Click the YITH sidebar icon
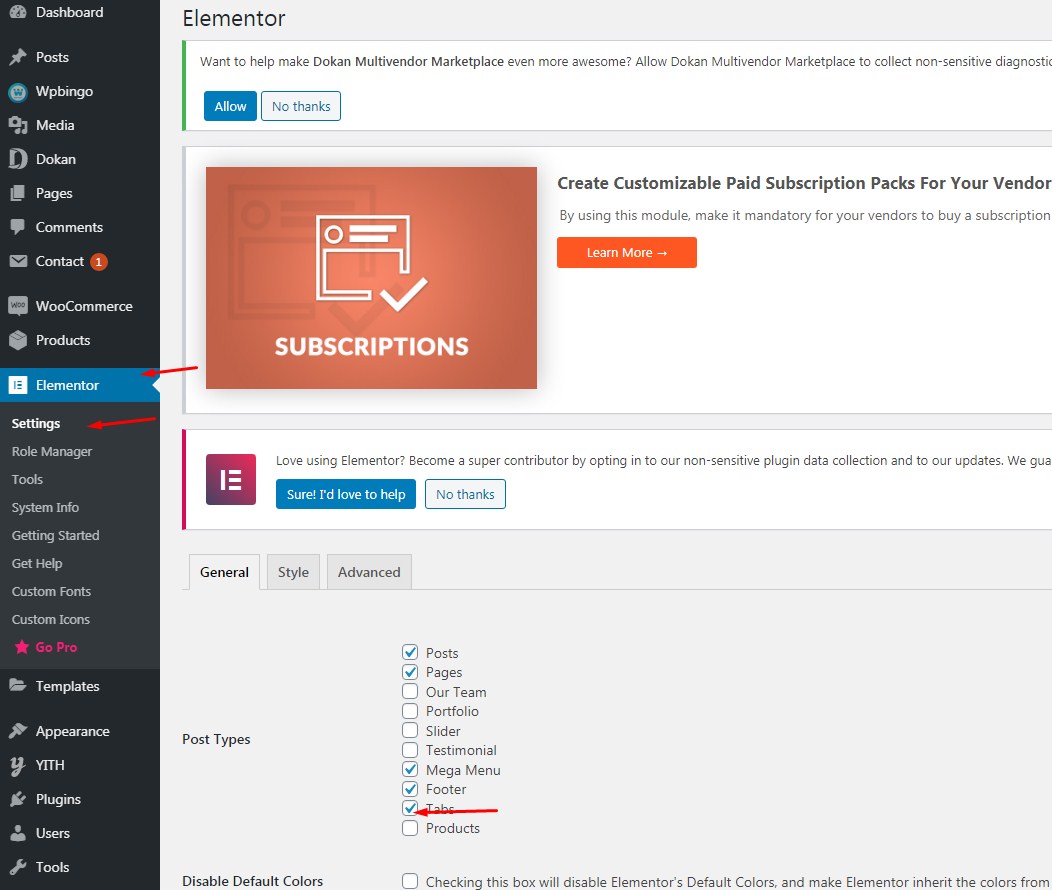 tap(18, 765)
